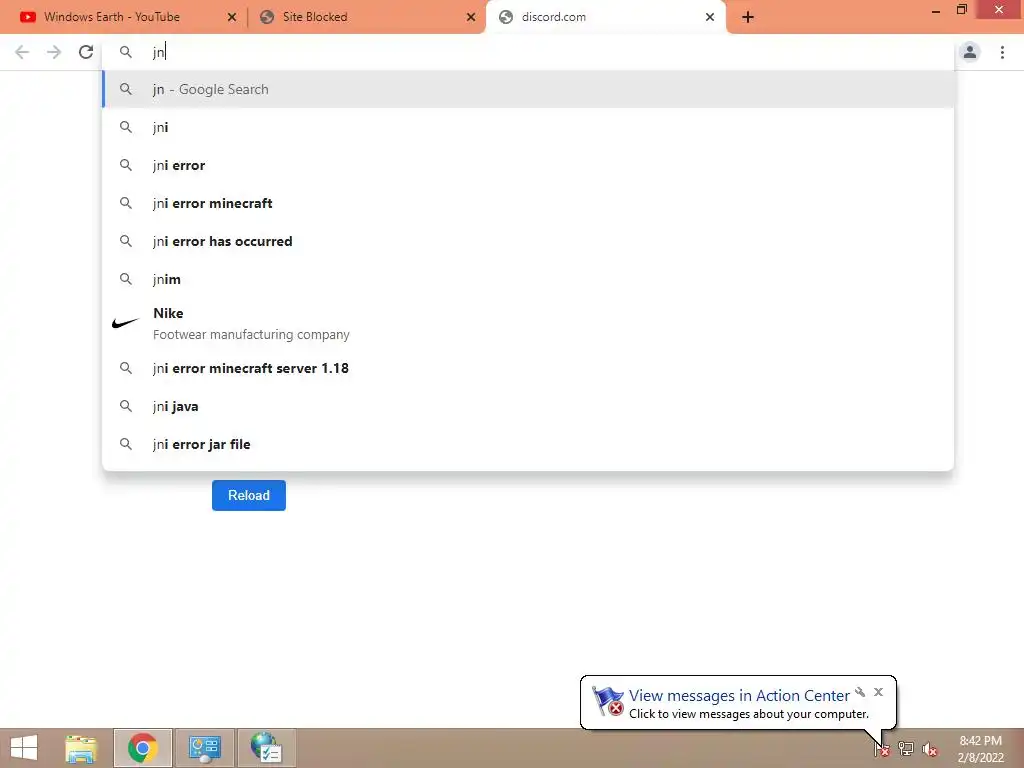The height and width of the screenshot is (768, 1024).
Task: Close the Windows Earth YouTube tab
Action: point(232,18)
